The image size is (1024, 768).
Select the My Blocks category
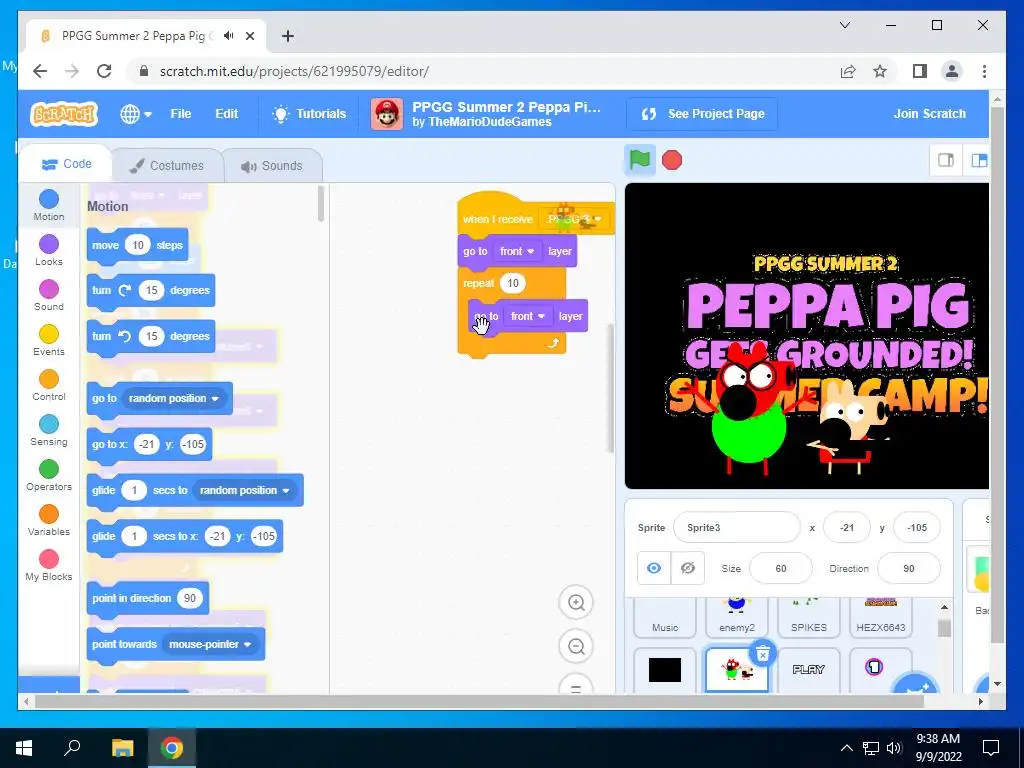(x=49, y=566)
